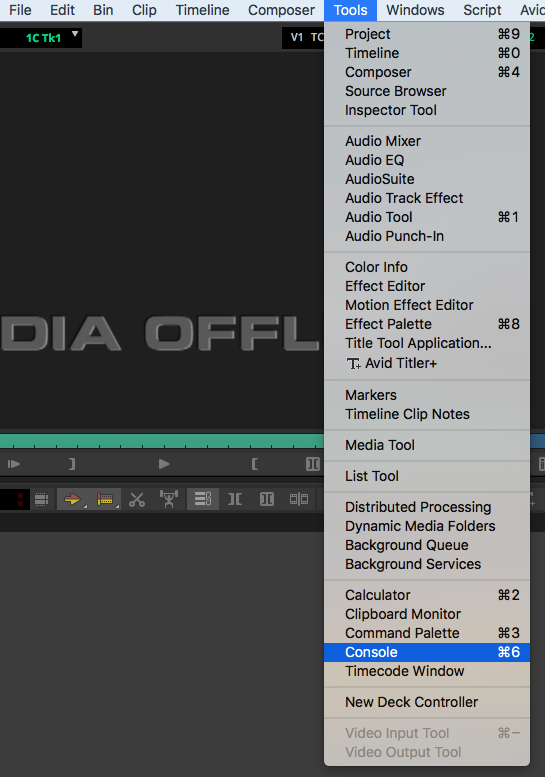Open the 1C Tk1 track dropdown arrow

pyautogui.click(x=75, y=34)
